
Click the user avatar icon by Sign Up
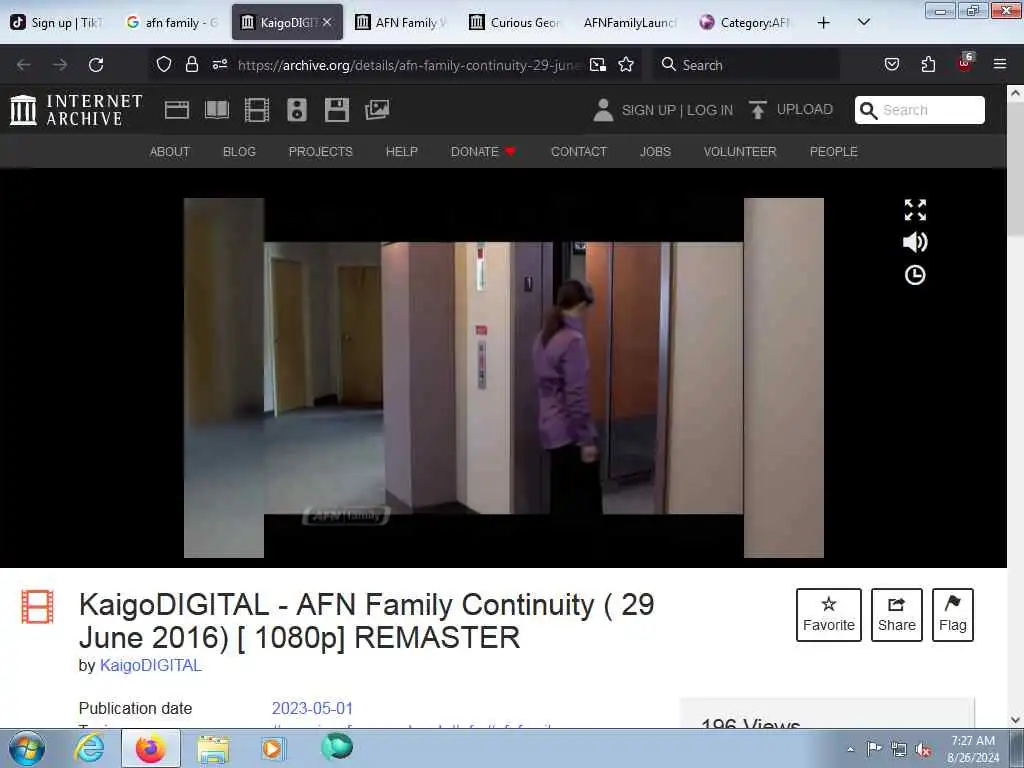(x=603, y=110)
